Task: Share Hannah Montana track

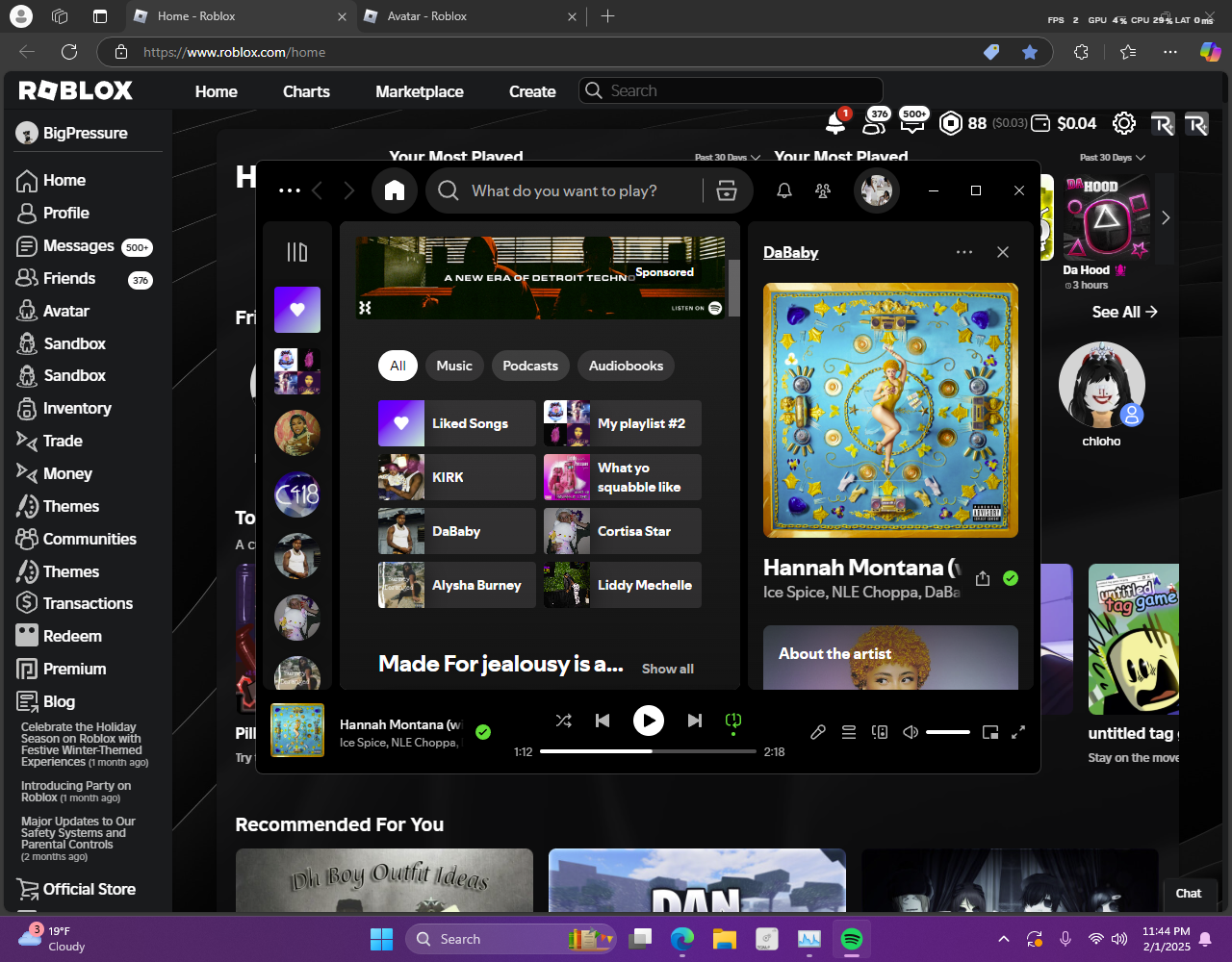Action: click(x=983, y=578)
